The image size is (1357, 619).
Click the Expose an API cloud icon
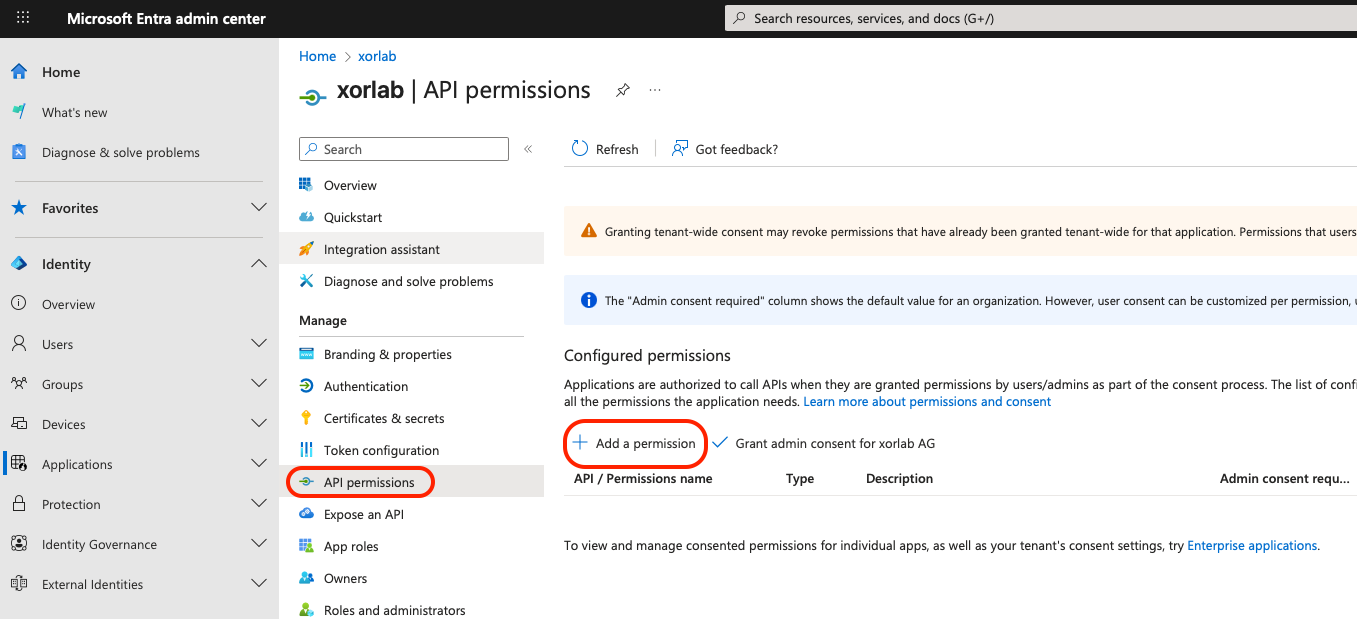pos(307,514)
